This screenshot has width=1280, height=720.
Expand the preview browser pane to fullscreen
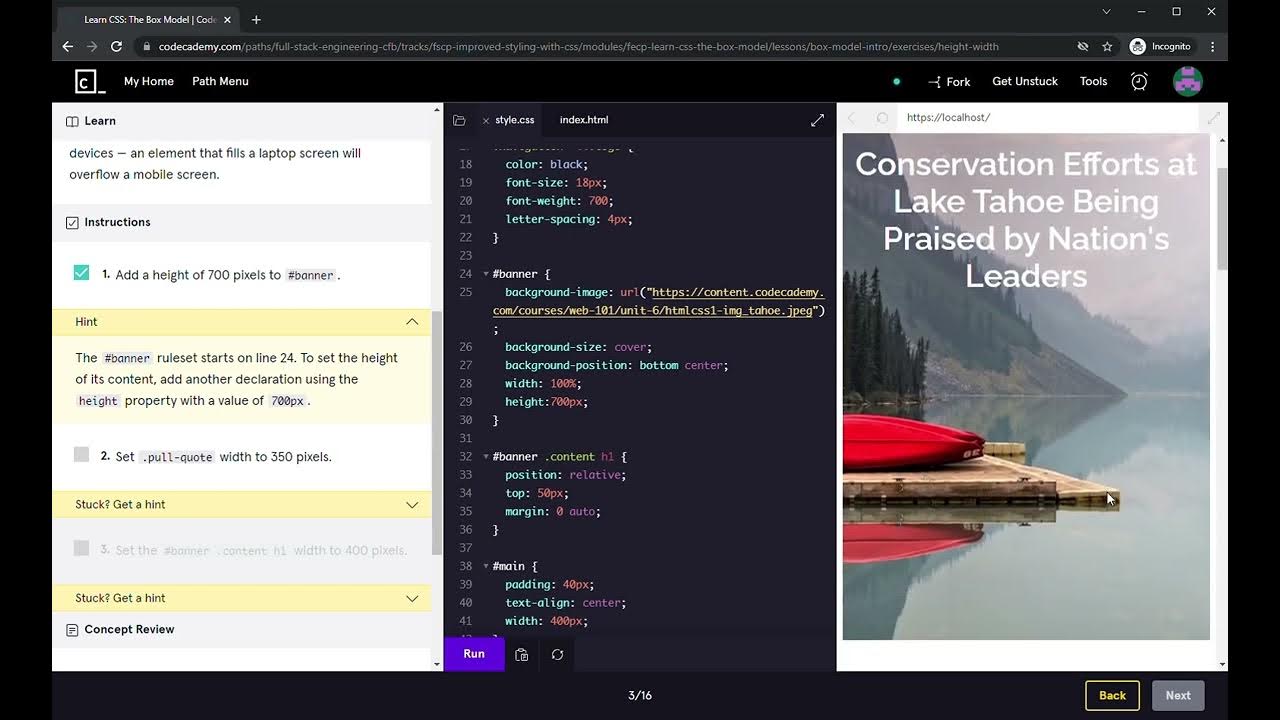(x=1213, y=118)
